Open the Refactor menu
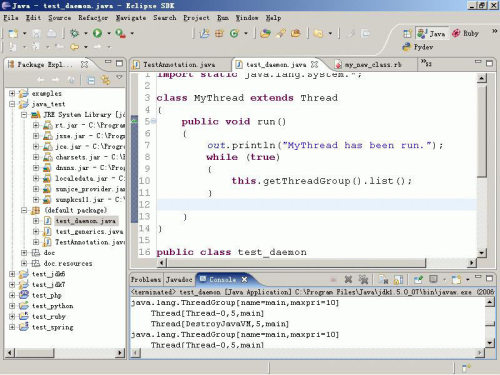The width and height of the screenshot is (500, 375). [93, 18]
